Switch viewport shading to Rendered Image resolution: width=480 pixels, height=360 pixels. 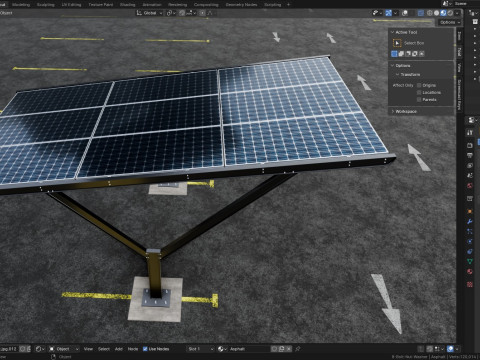click(450, 13)
